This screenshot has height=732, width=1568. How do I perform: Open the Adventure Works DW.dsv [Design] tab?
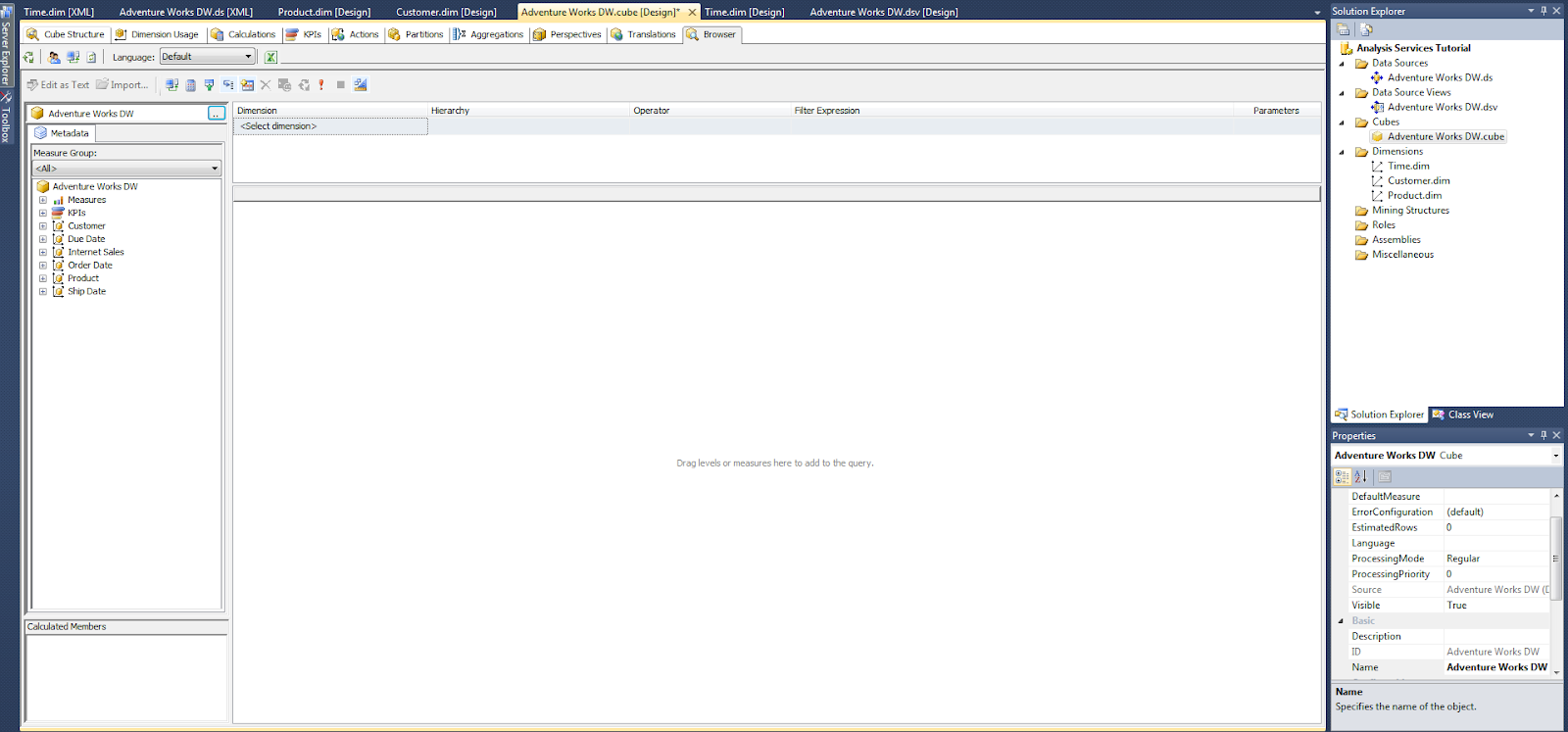click(884, 12)
